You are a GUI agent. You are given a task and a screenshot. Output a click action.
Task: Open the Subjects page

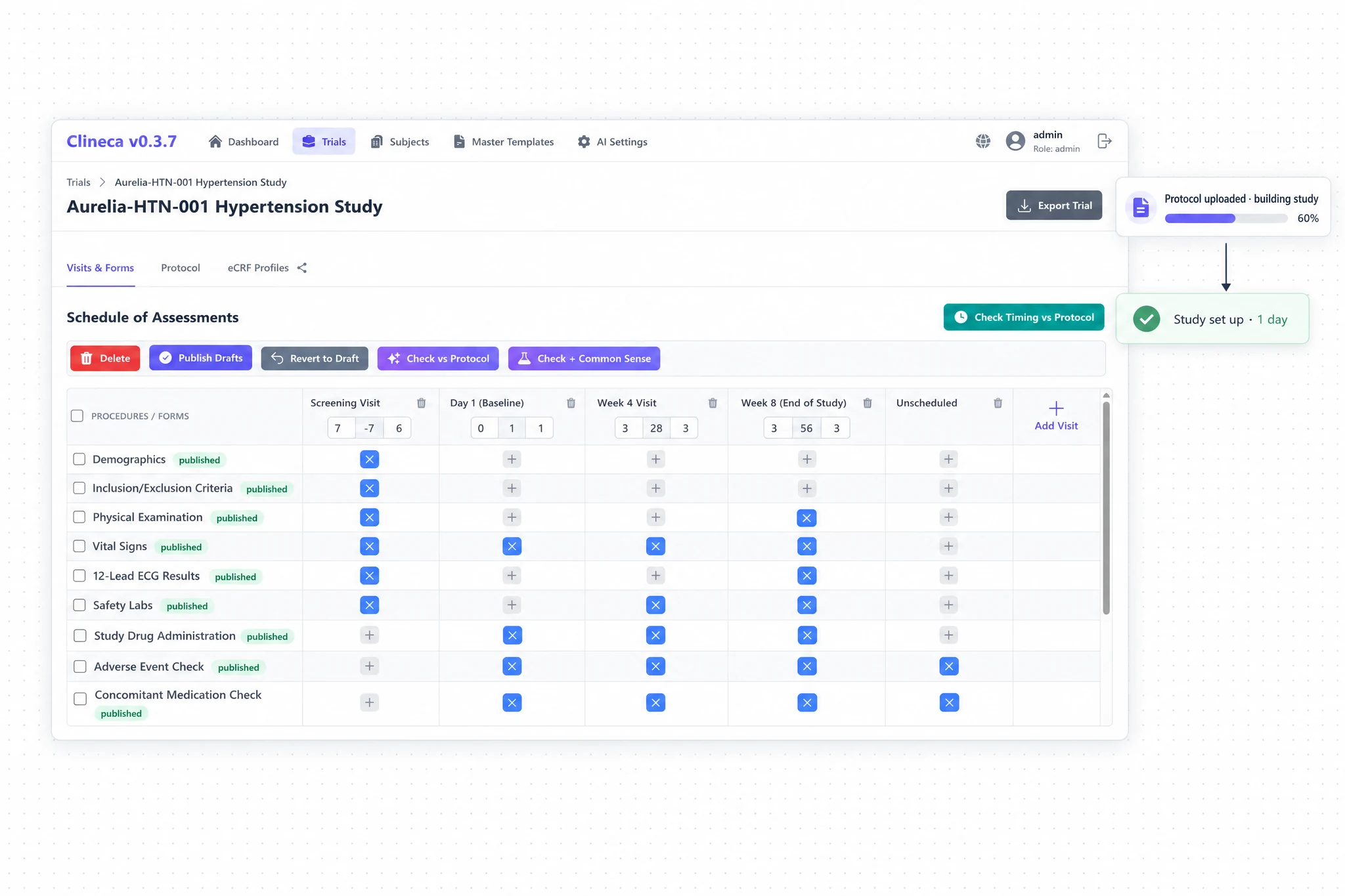coord(400,141)
